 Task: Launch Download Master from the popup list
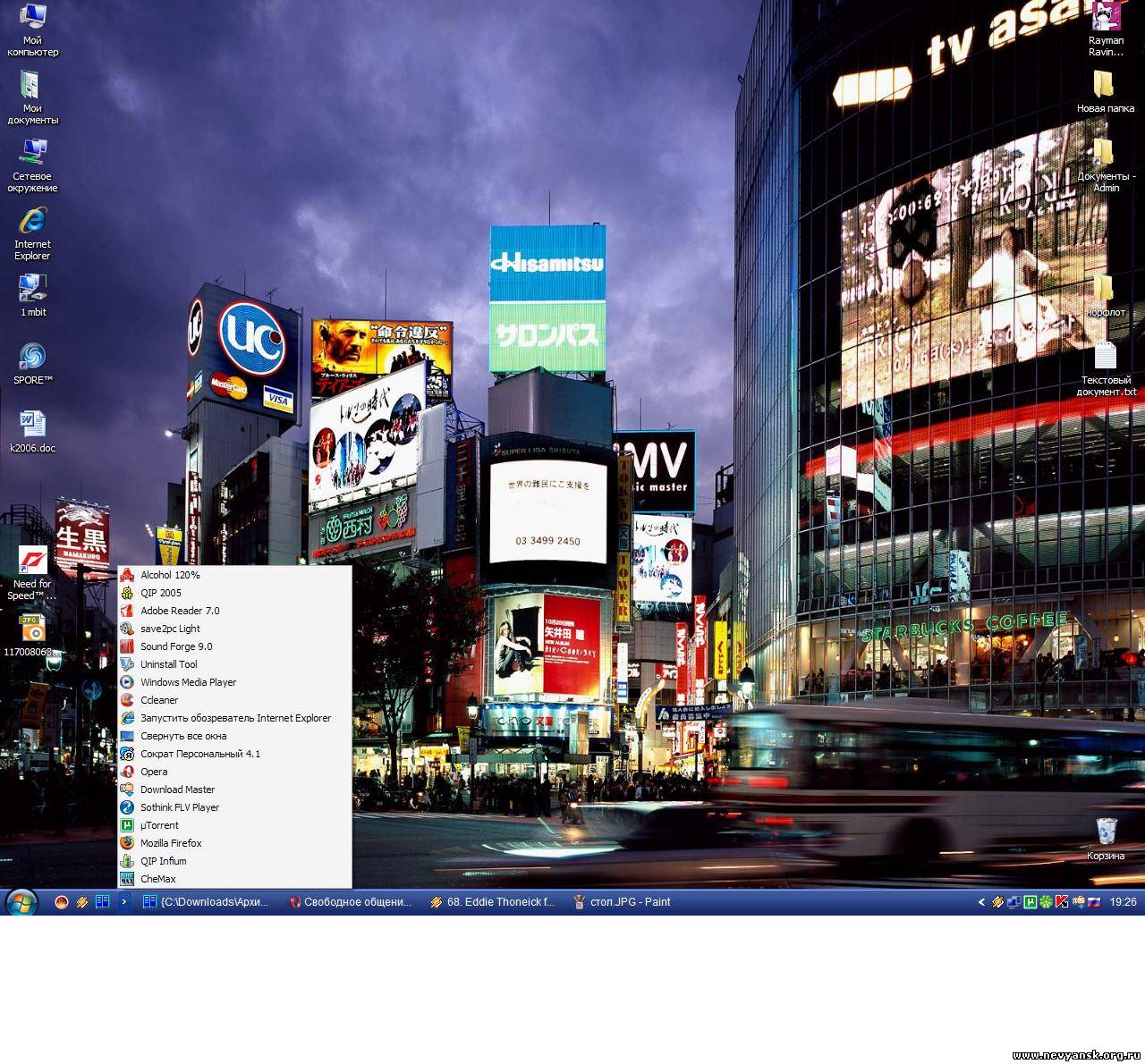234,790
